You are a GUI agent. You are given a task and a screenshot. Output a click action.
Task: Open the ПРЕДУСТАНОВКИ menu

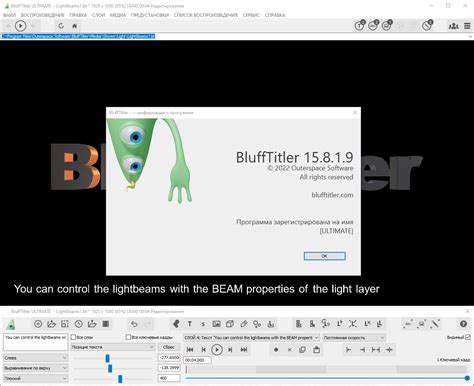coord(150,15)
